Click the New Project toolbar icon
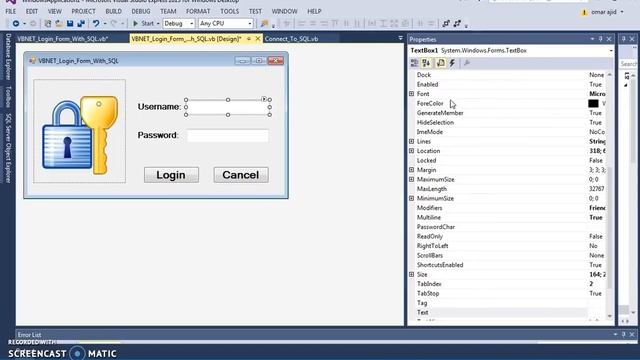 48,24
